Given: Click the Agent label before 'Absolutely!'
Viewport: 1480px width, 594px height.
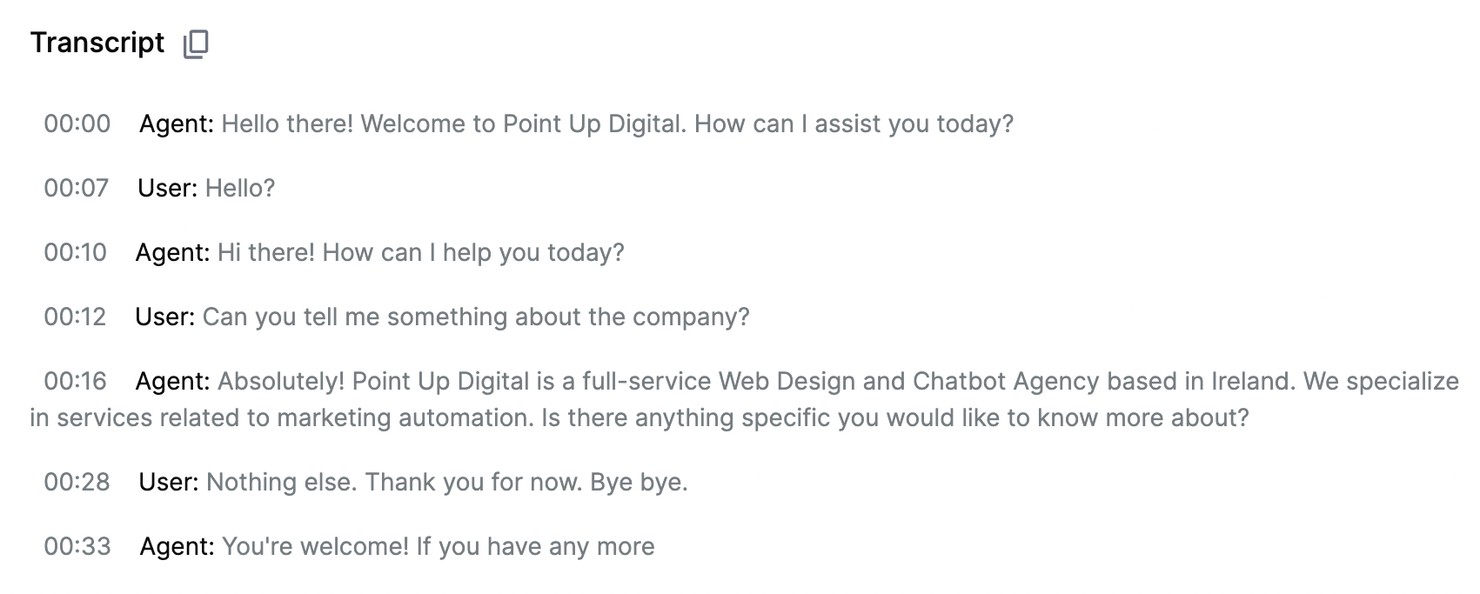Looking at the screenshot, I should pos(173,381).
